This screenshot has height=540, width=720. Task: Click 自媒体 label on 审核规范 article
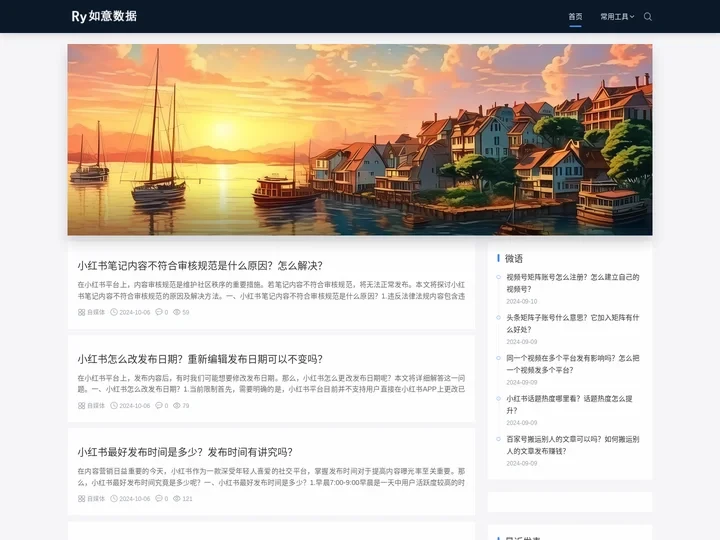point(96,312)
